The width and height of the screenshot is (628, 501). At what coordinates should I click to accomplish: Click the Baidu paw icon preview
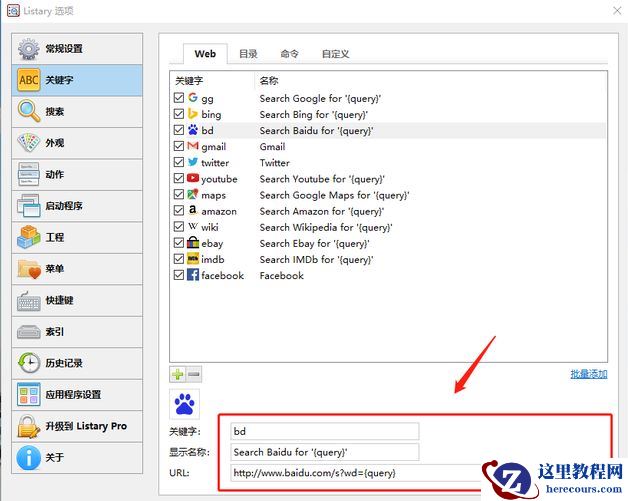click(x=185, y=404)
